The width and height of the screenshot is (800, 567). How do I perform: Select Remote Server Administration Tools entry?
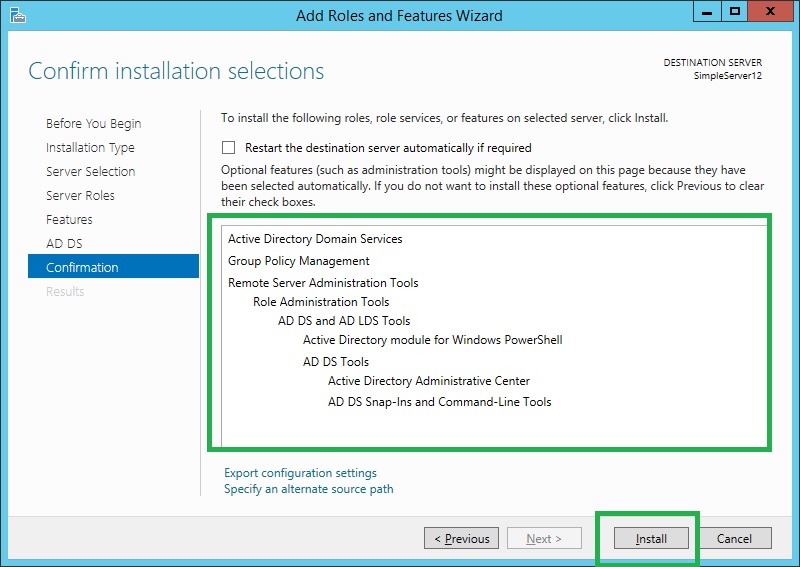(323, 283)
